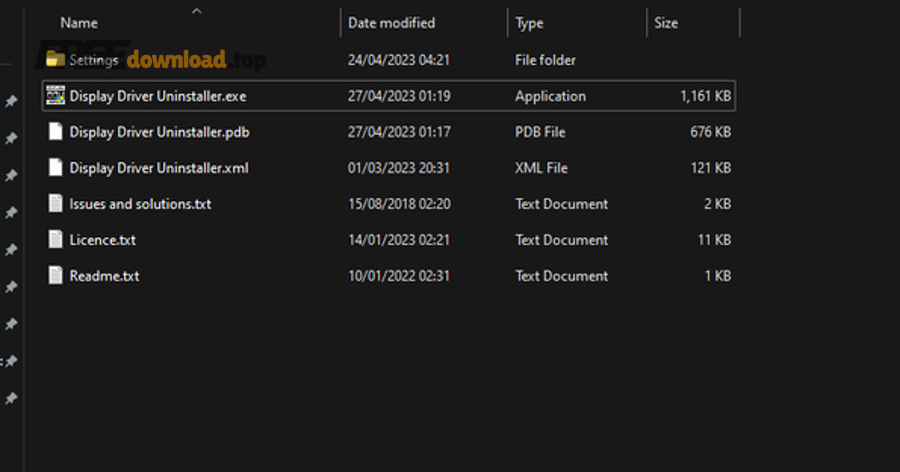Image resolution: width=900 pixels, height=472 pixels.
Task: Click the PDB File type cell
Action: point(540,132)
